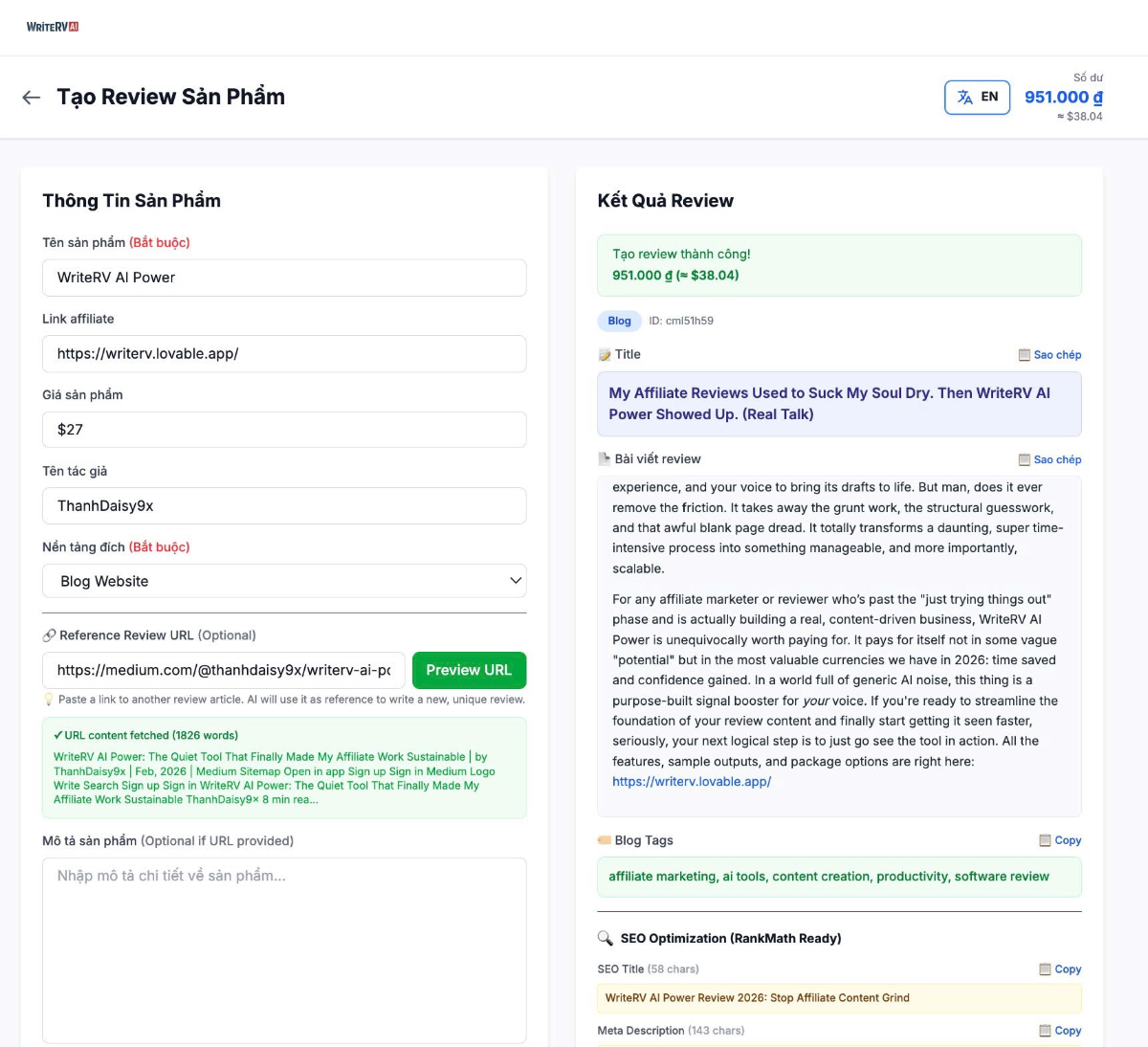Viewport: 1148px width, 1047px height.
Task: Click the WriteRV AI logo
Action: [x=53, y=27]
